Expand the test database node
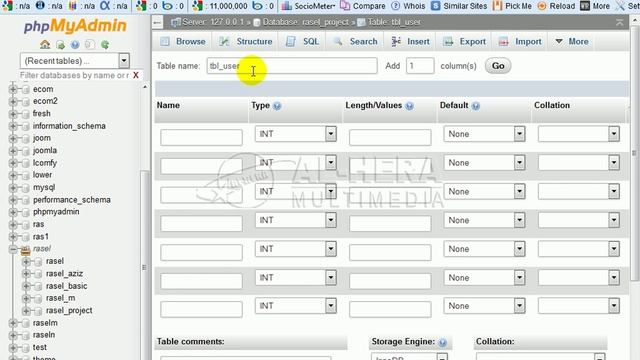Image resolution: width=640 pixels, height=360 pixels. [x=13, y=347]
